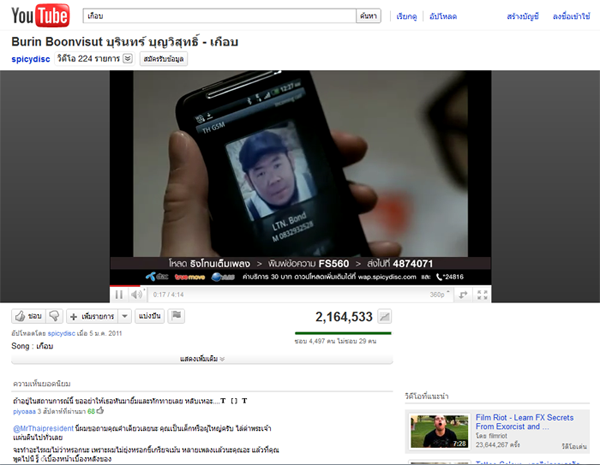The height and width of the screenshot is (465, 600).
Task: Click the 2,164,533 view count
Action: pyautogui.click(x=344, y=317)
